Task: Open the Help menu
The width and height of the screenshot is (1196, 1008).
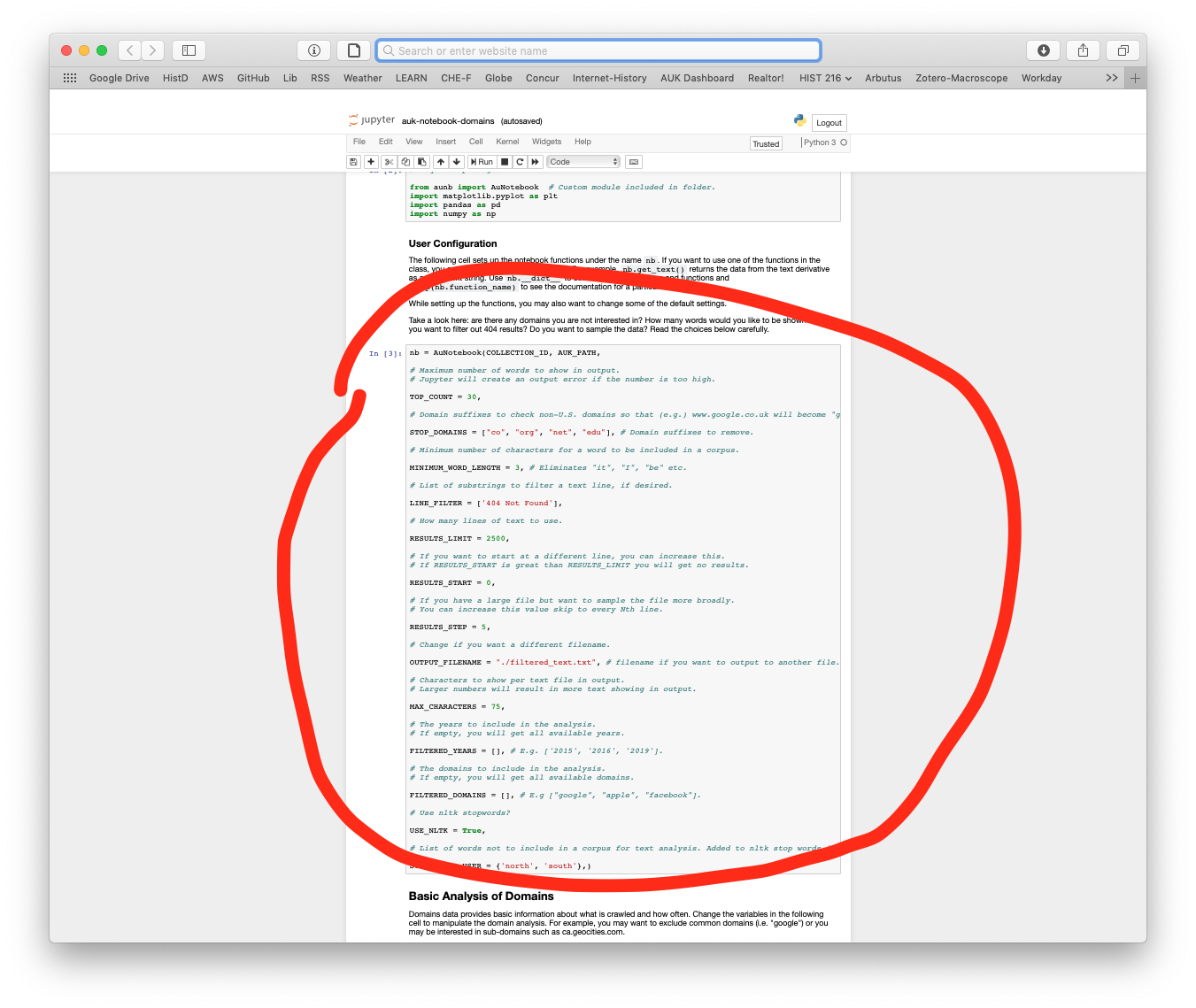Action: pyautogui.click(x=583, y=142)
